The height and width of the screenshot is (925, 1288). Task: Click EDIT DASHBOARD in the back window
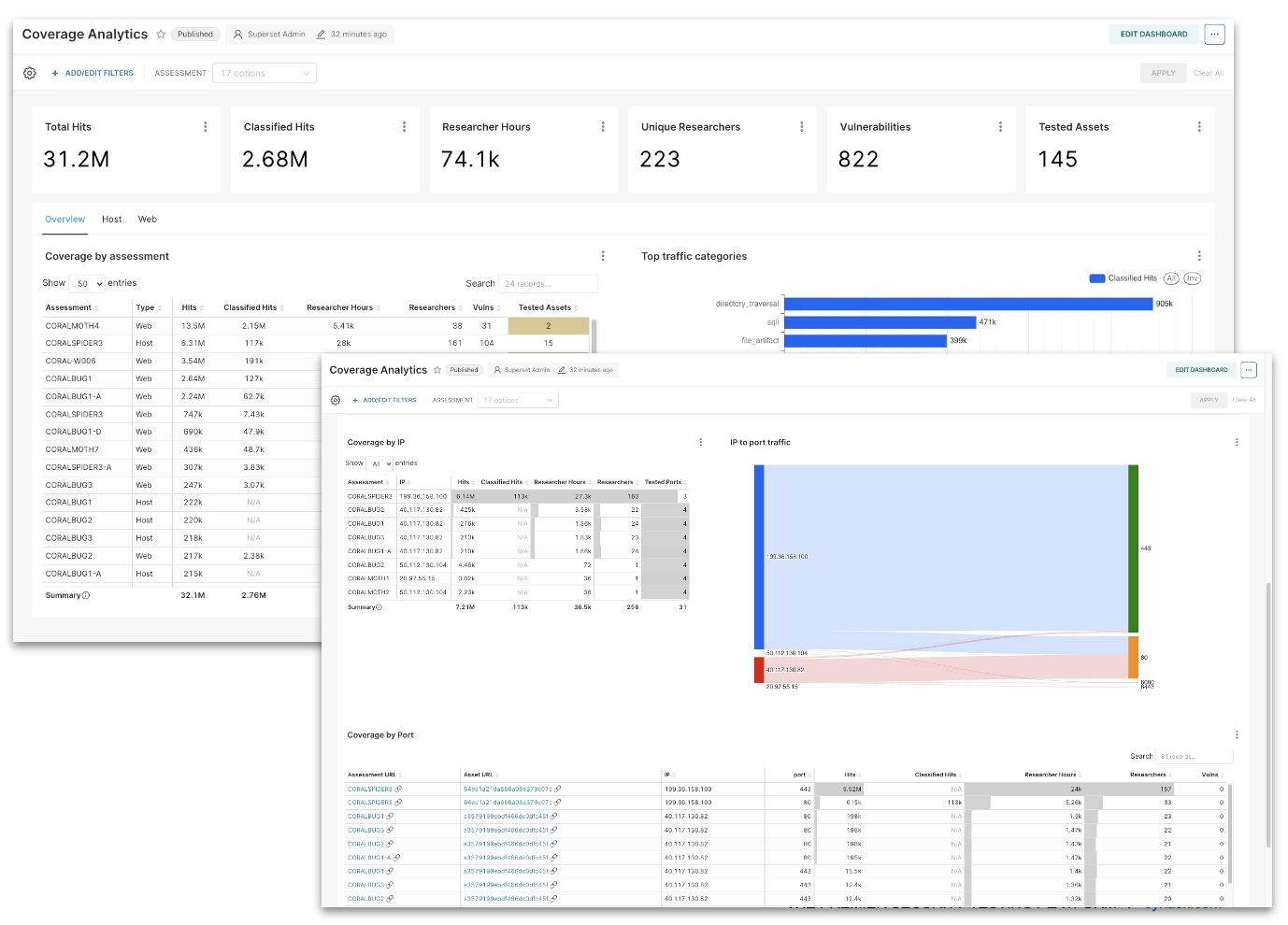[1153, 35]
